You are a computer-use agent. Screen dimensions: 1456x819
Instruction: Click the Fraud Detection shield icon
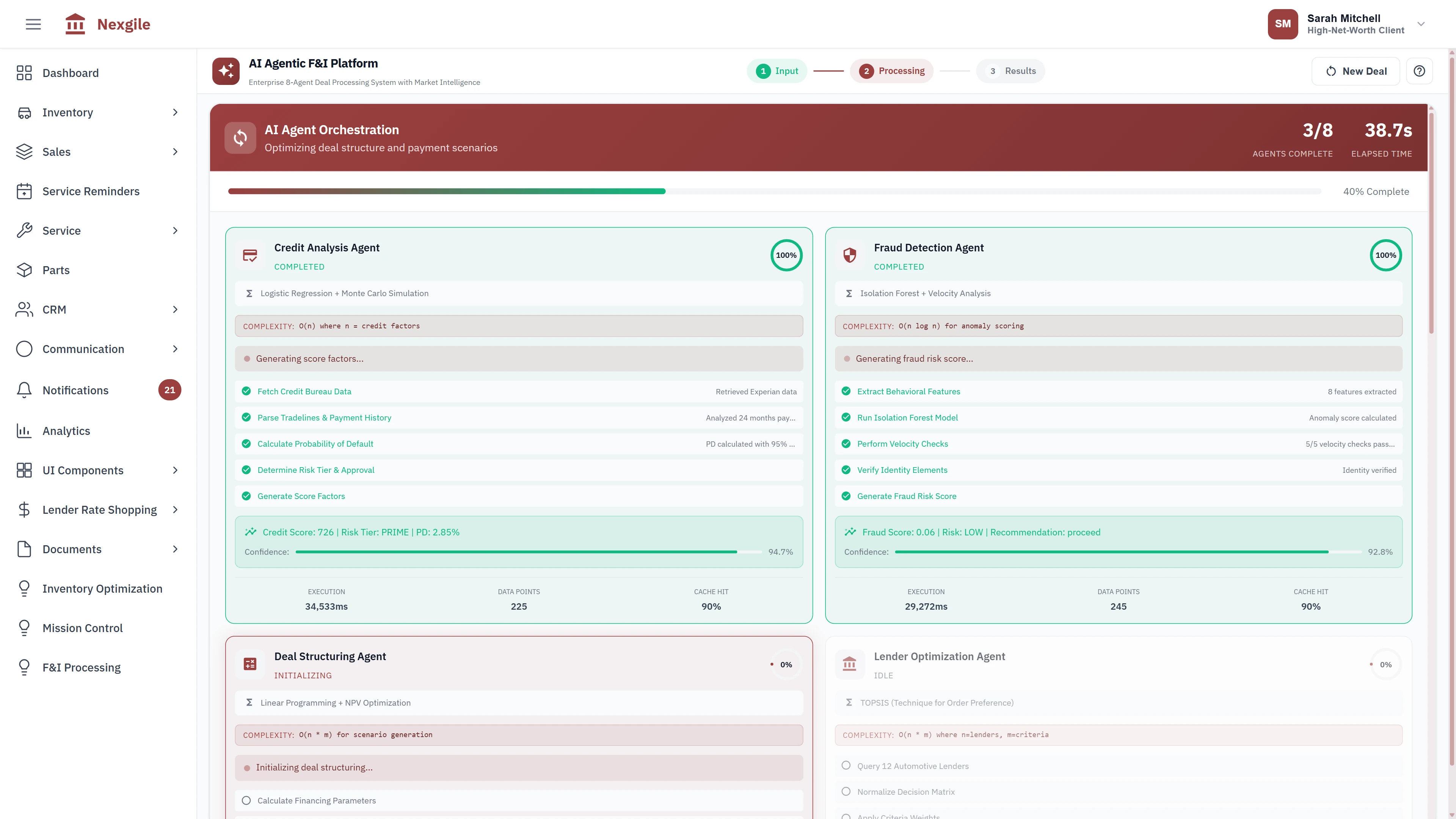[x=850, y=255]
